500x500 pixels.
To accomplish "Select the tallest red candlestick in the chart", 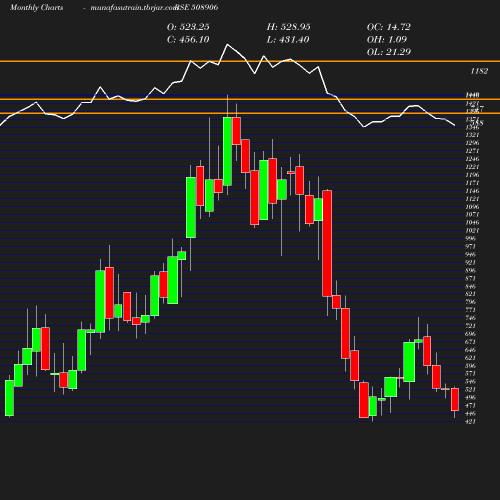I will tap(327, 243).
